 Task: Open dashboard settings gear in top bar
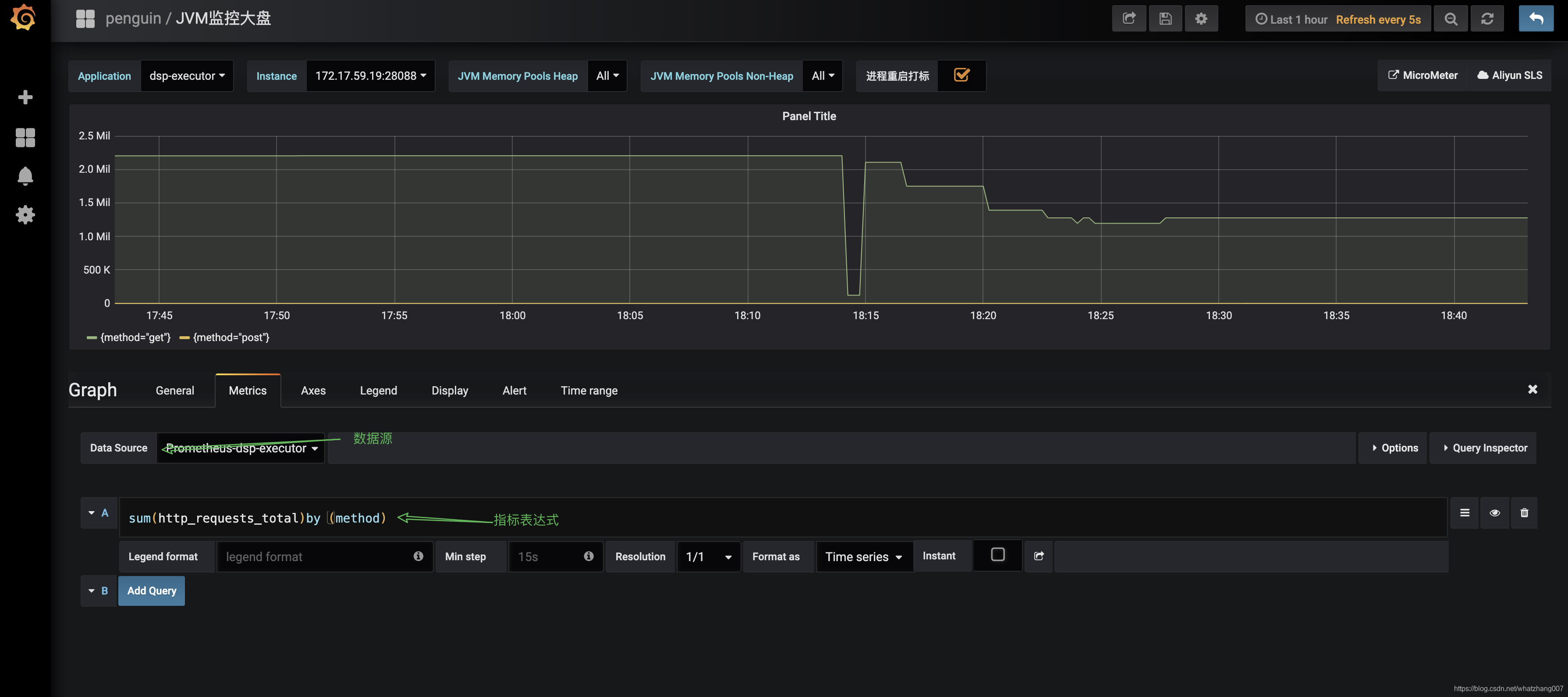tap(1200, 19)
